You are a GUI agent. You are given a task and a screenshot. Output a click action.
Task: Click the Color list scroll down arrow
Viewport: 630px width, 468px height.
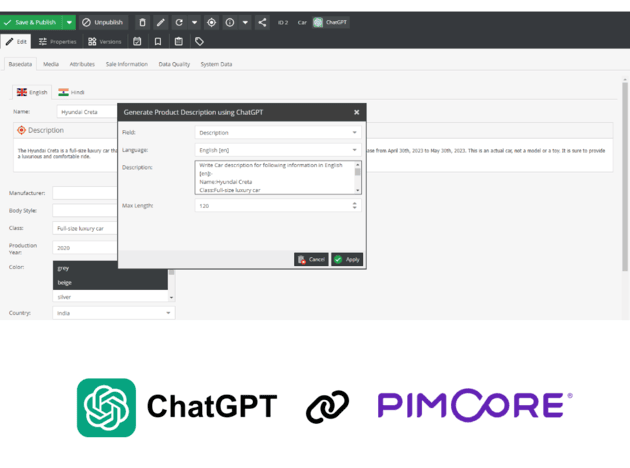[172, 298]
